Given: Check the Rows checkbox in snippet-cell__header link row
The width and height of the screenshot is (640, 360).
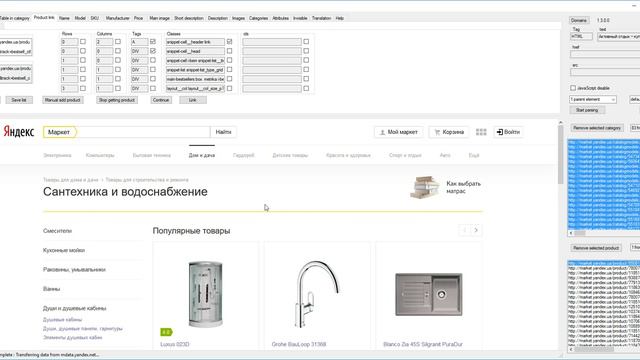Looking at the screenshot, I should (x=83, y=42).
